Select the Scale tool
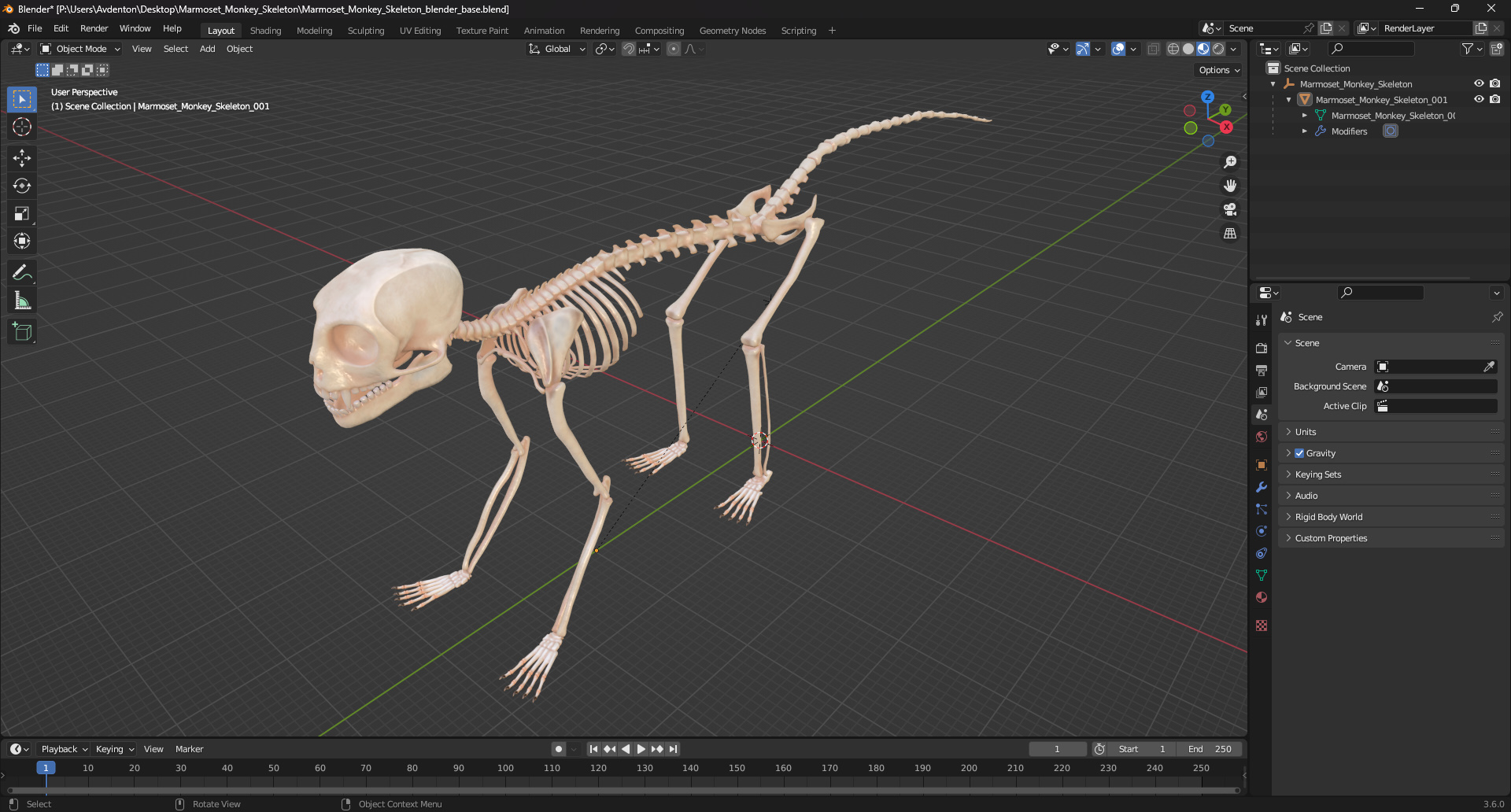The width and height of the screenshot is (1511, 812). (x=22, y=213)
